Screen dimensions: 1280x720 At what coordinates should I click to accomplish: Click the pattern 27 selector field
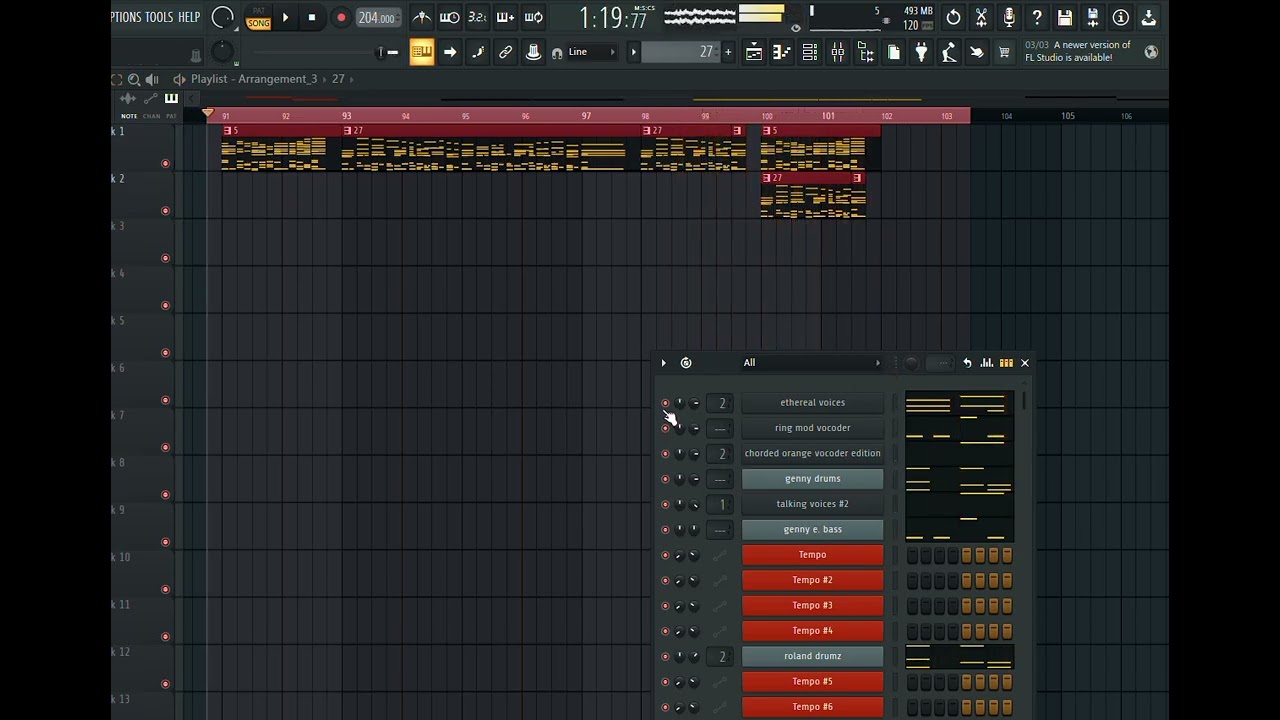tap(679, 52)
